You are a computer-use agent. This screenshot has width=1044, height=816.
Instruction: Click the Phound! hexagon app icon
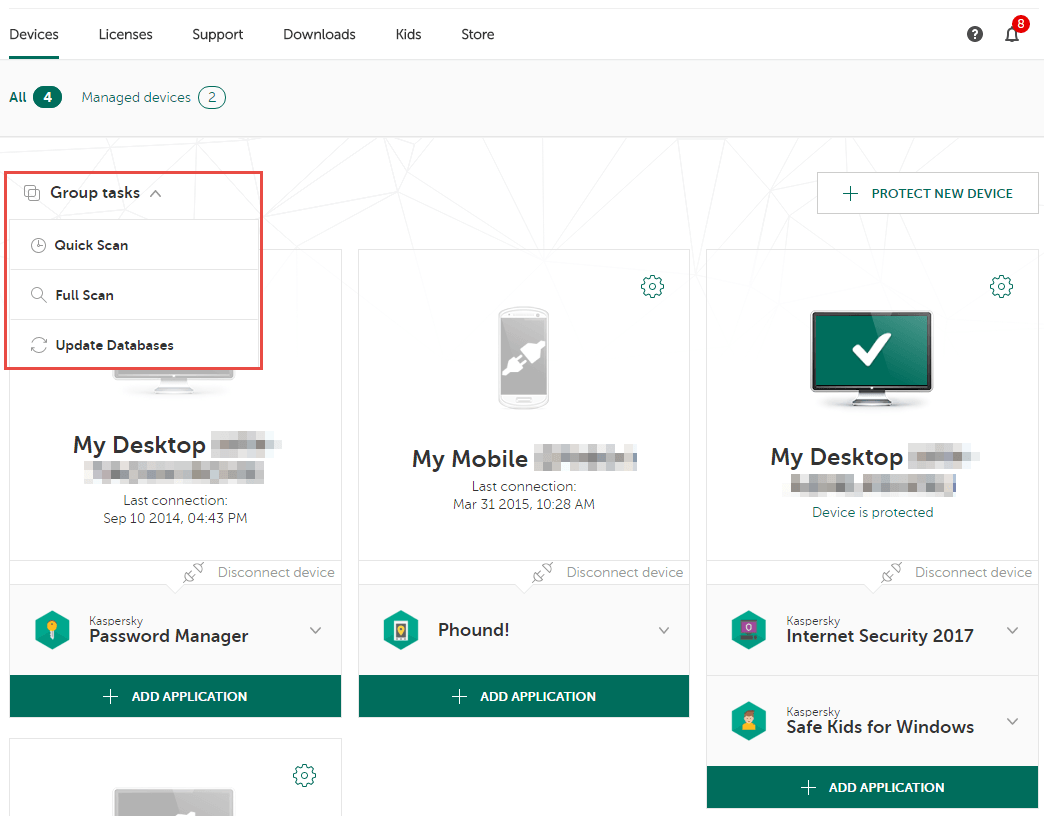coord(401,630)
